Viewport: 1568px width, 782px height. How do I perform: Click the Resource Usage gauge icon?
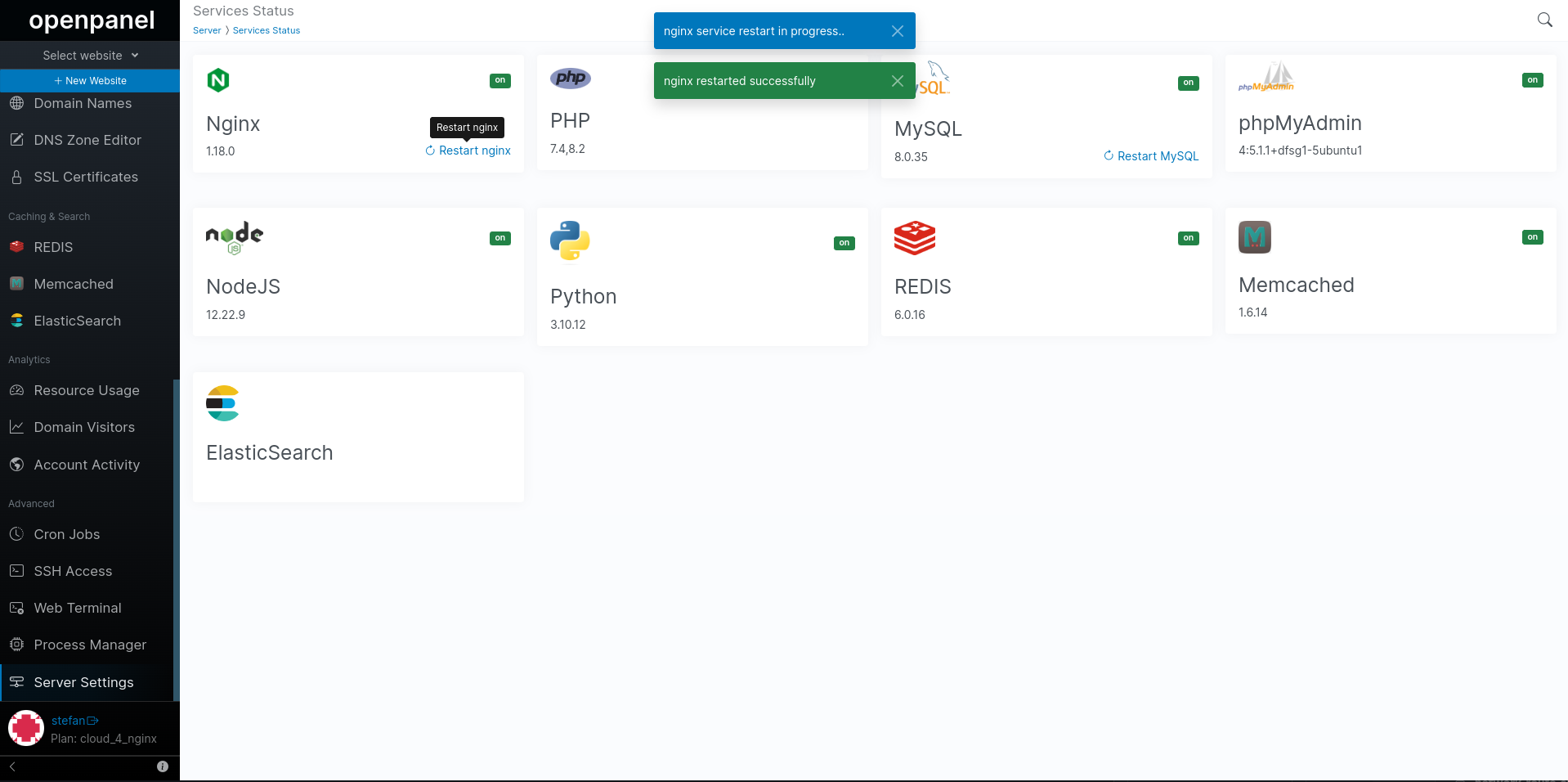pos(16,390)
